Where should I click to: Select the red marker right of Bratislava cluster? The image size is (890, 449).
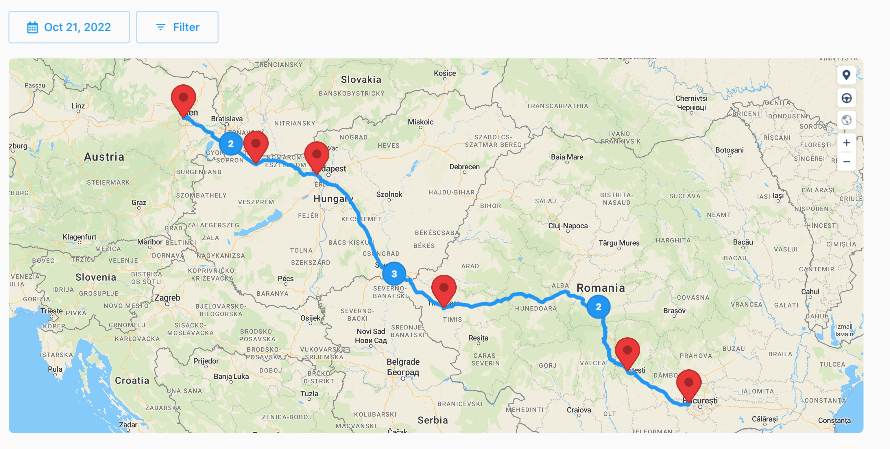click(256, 146)
